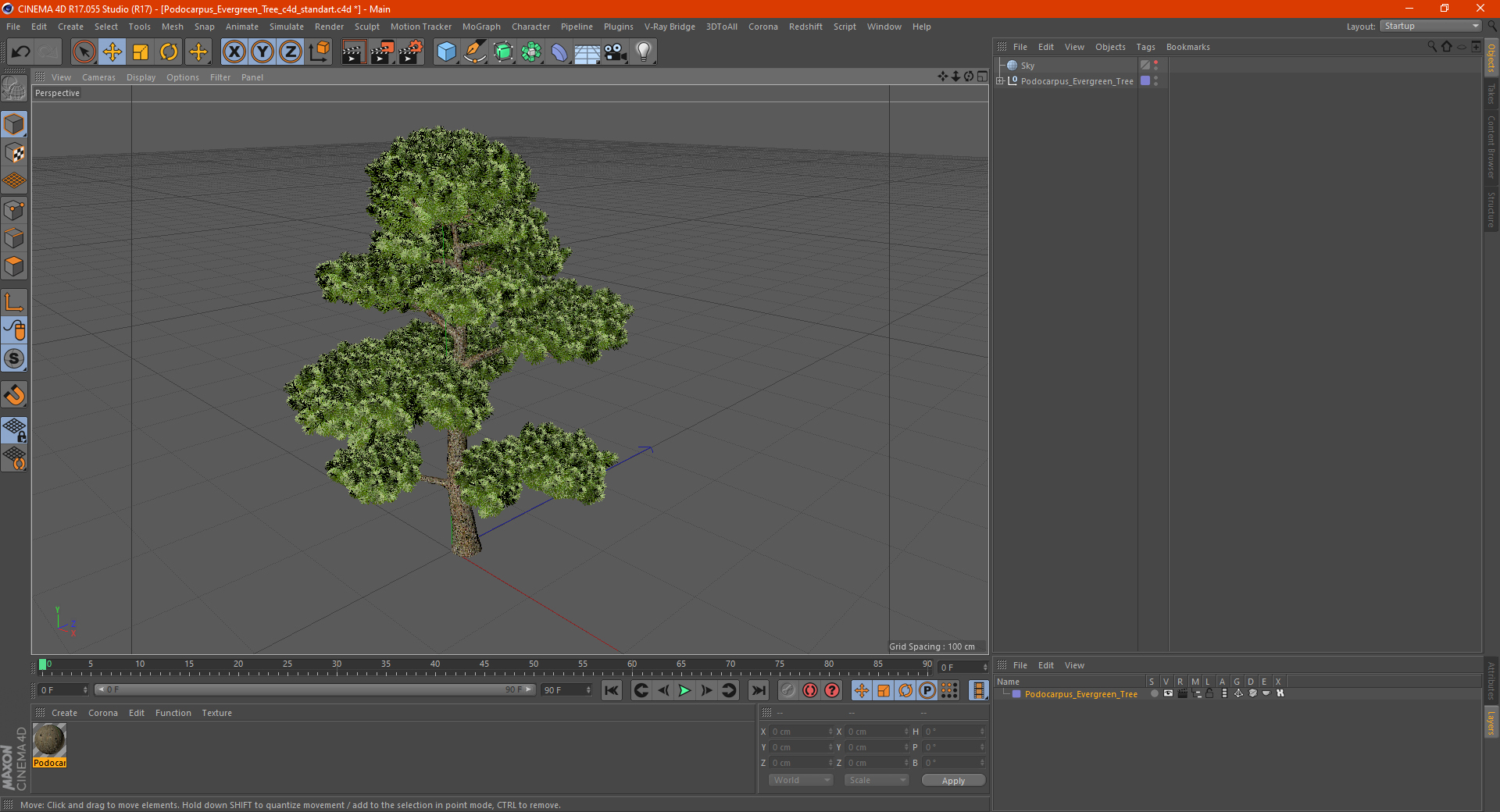Activate the Rotate tool
Viewport: 1500px width, 812px height.
pos(169,52)
